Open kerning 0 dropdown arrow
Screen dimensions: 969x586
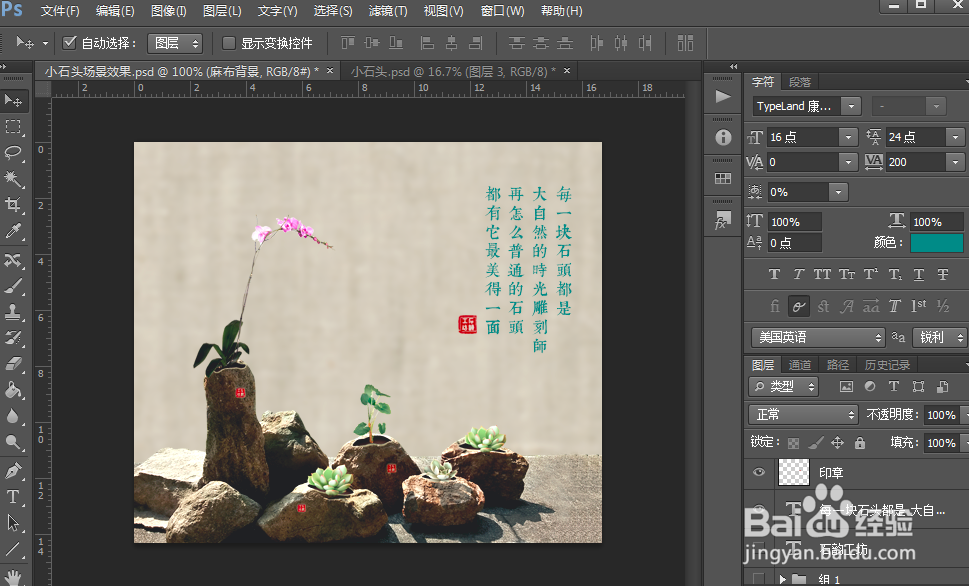[848, 162]
